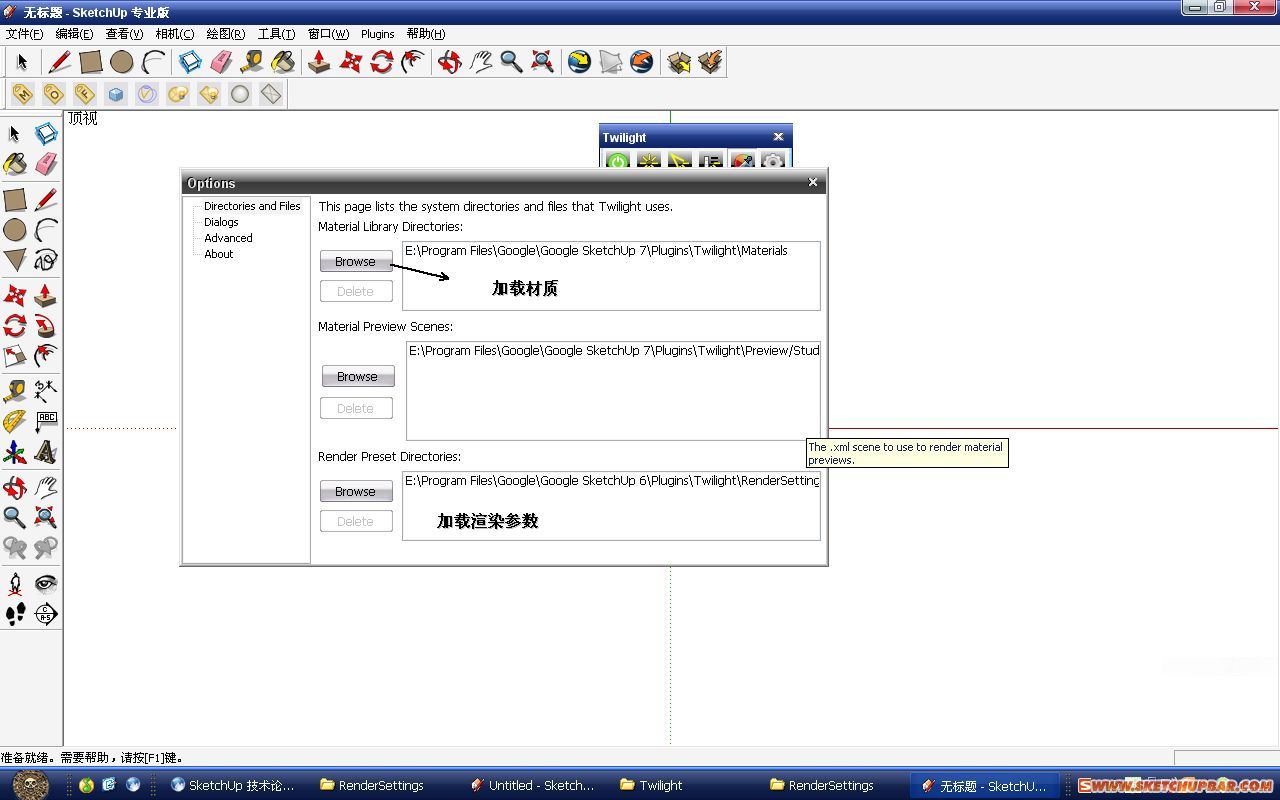Click the blue cube plugin icon
This screenshot has width=1280, height=800.
[x=116, y=94]
